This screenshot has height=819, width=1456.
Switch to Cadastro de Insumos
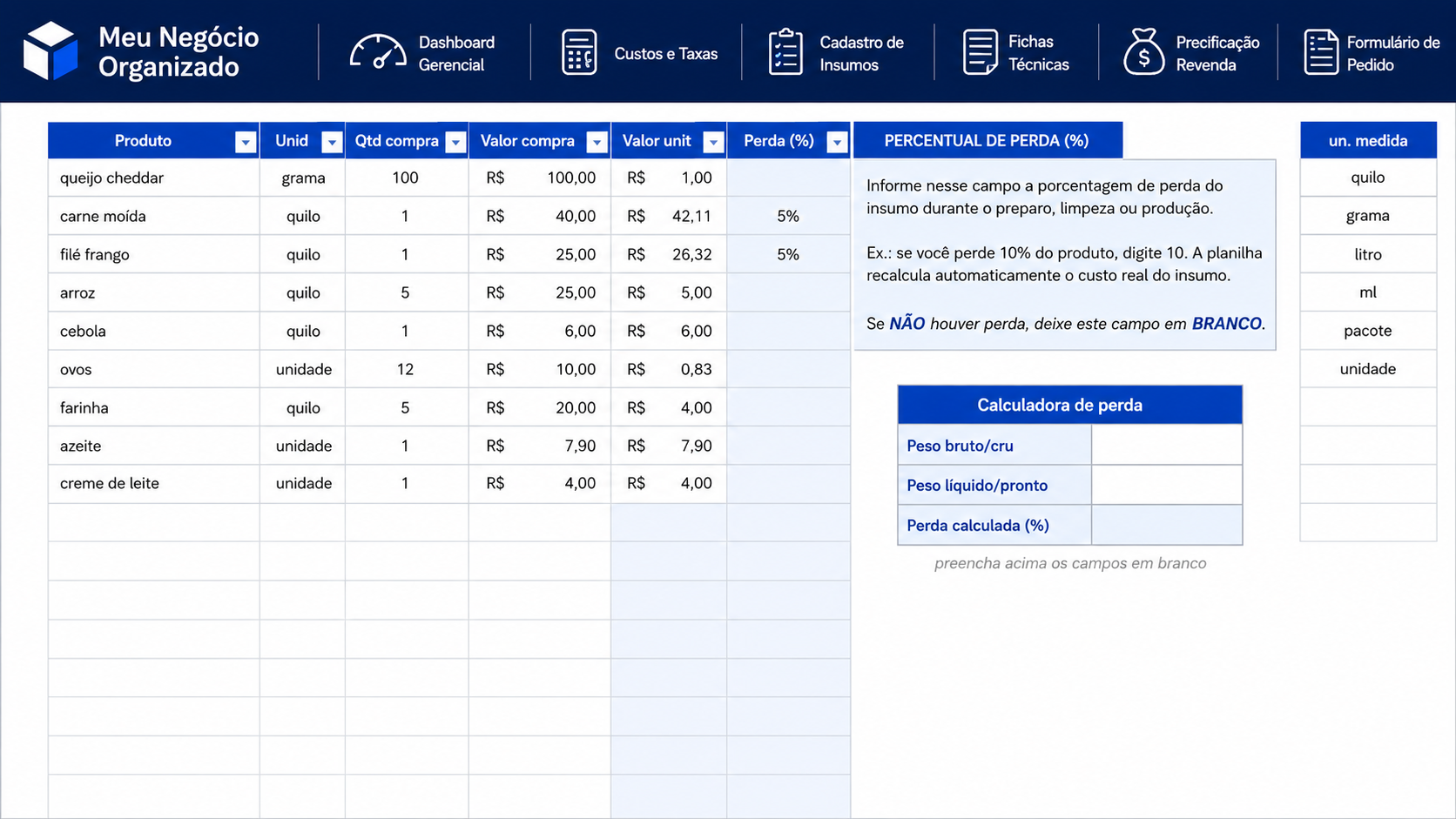pos(861,53)
